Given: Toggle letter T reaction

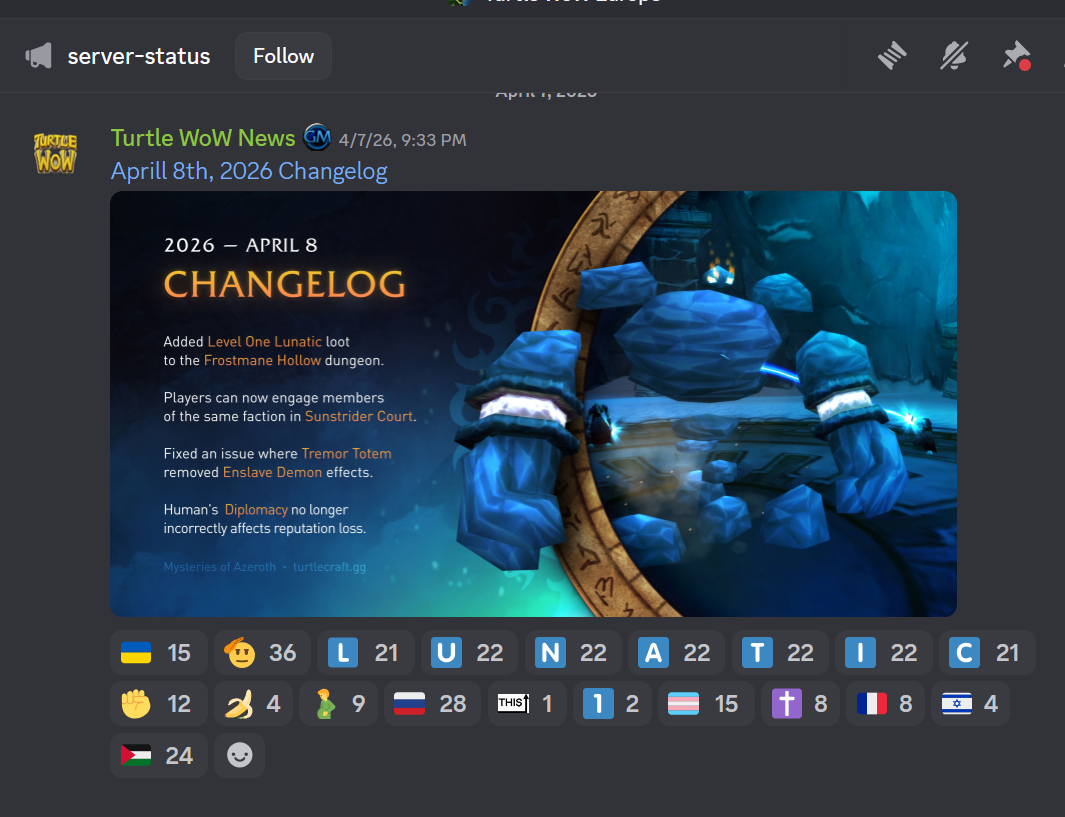Looking at the screenshot, I should (780, 653).
